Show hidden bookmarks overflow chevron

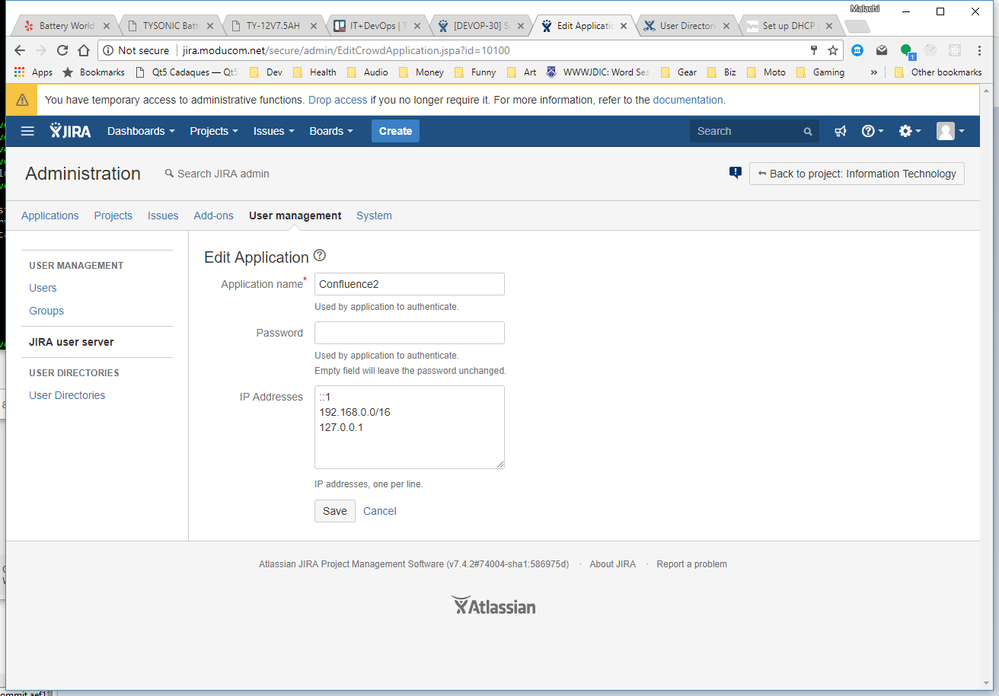(873, 72)
